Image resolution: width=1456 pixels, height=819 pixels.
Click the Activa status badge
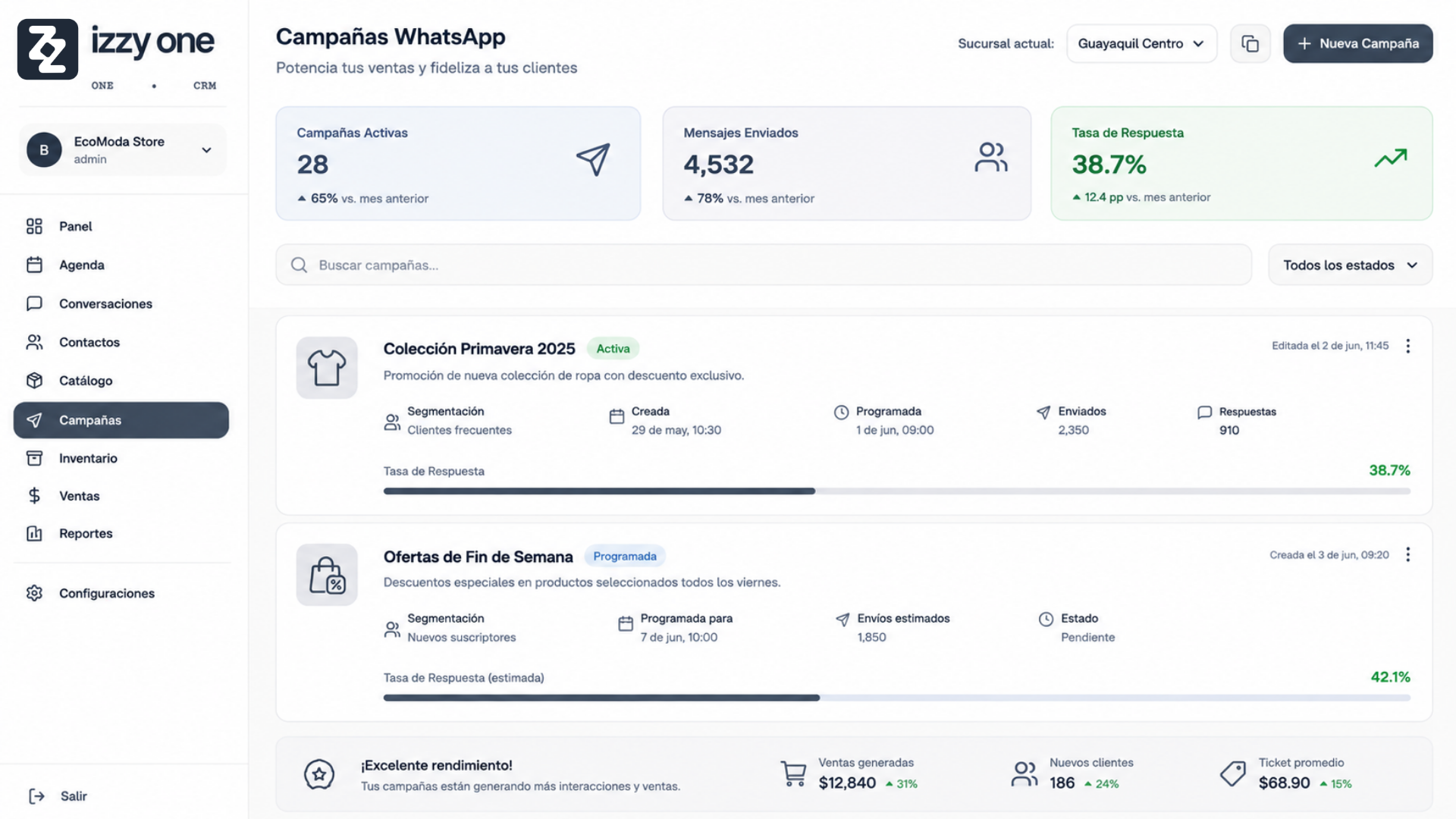click(613, 349)
